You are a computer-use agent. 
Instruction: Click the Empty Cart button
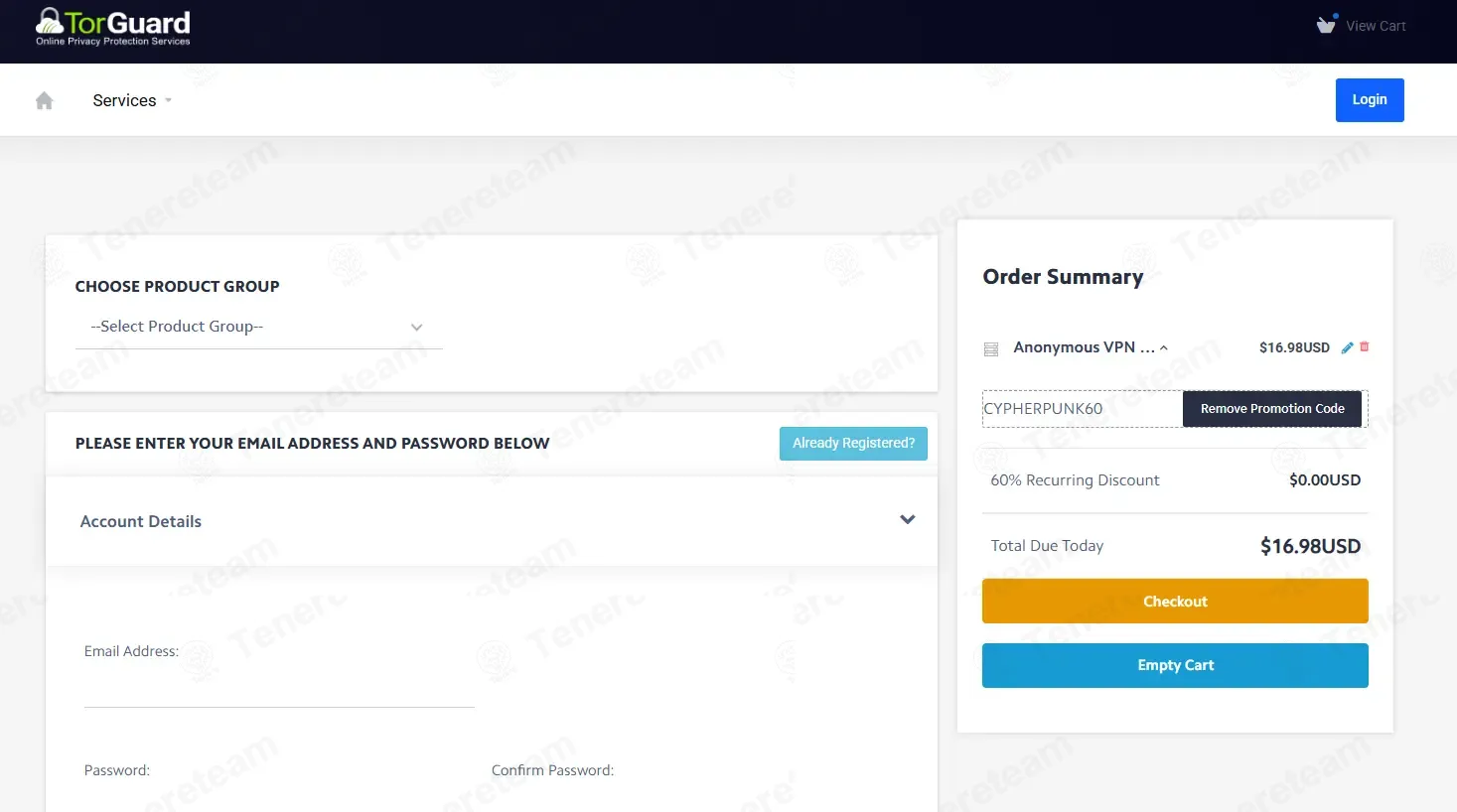[x=1175, y=665]
